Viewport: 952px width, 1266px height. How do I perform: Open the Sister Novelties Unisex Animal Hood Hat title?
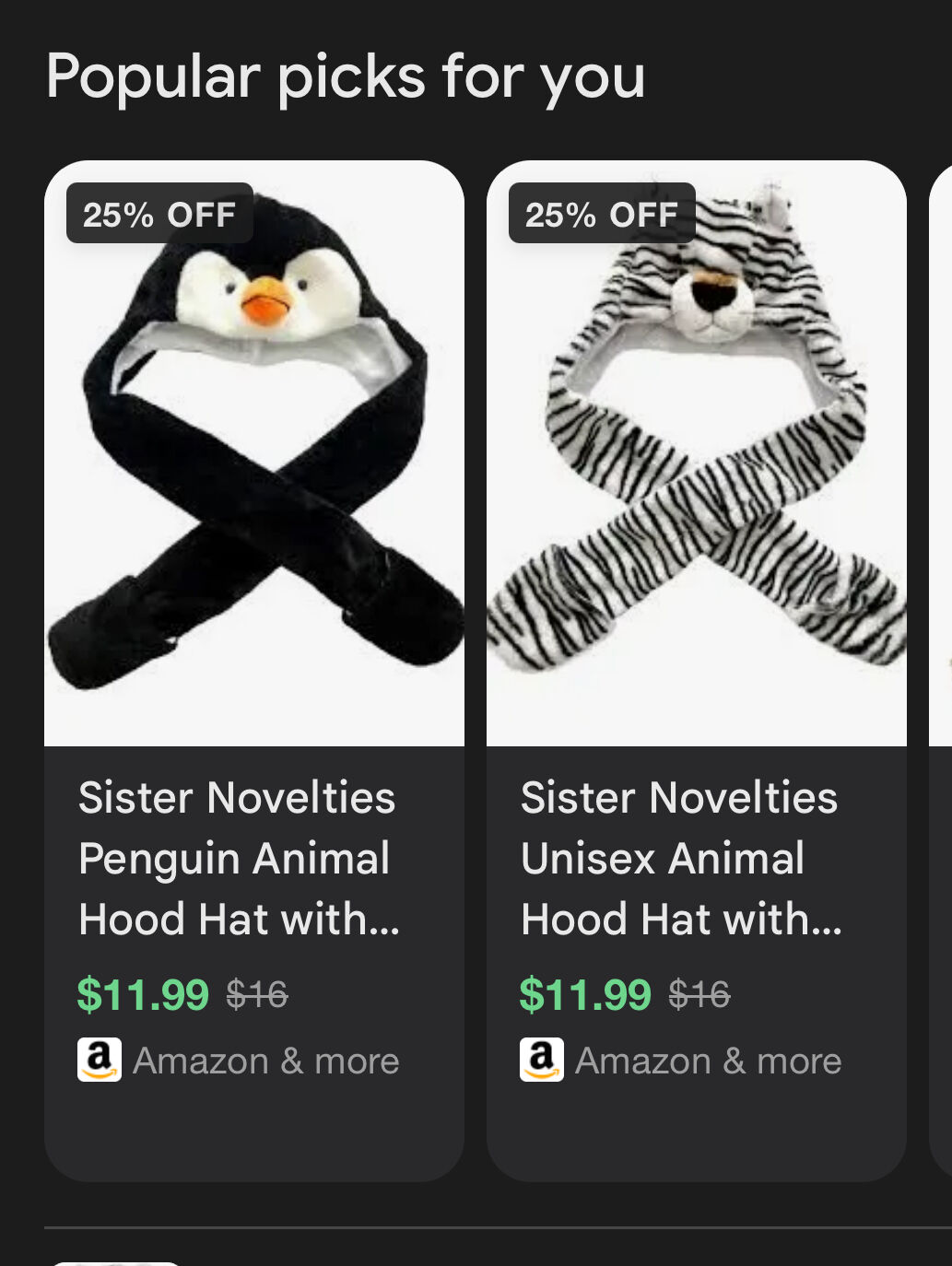(x=680, y=858)
